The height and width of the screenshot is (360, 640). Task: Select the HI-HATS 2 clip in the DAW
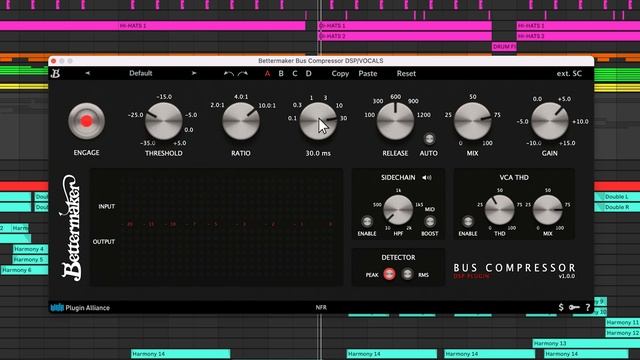pos(405,36)
